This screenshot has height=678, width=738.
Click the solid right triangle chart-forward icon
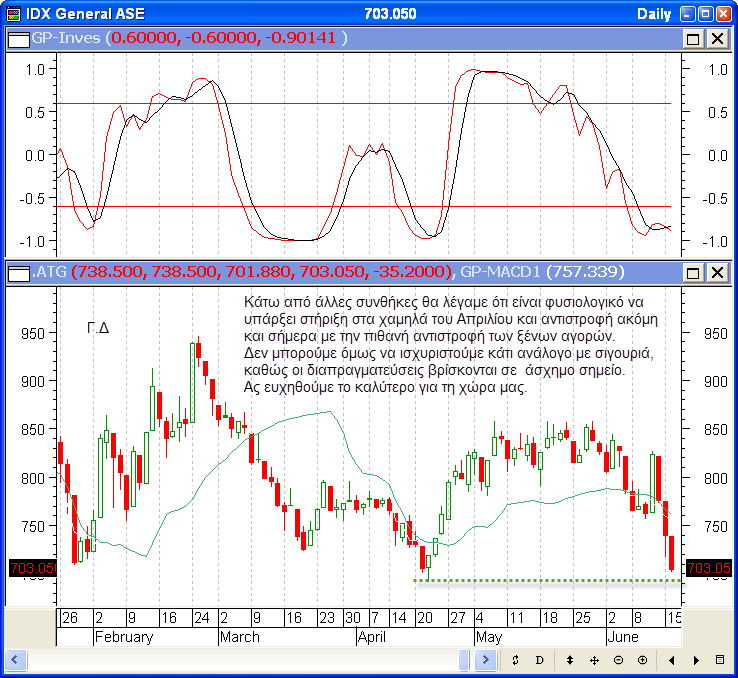coord(696,661)
